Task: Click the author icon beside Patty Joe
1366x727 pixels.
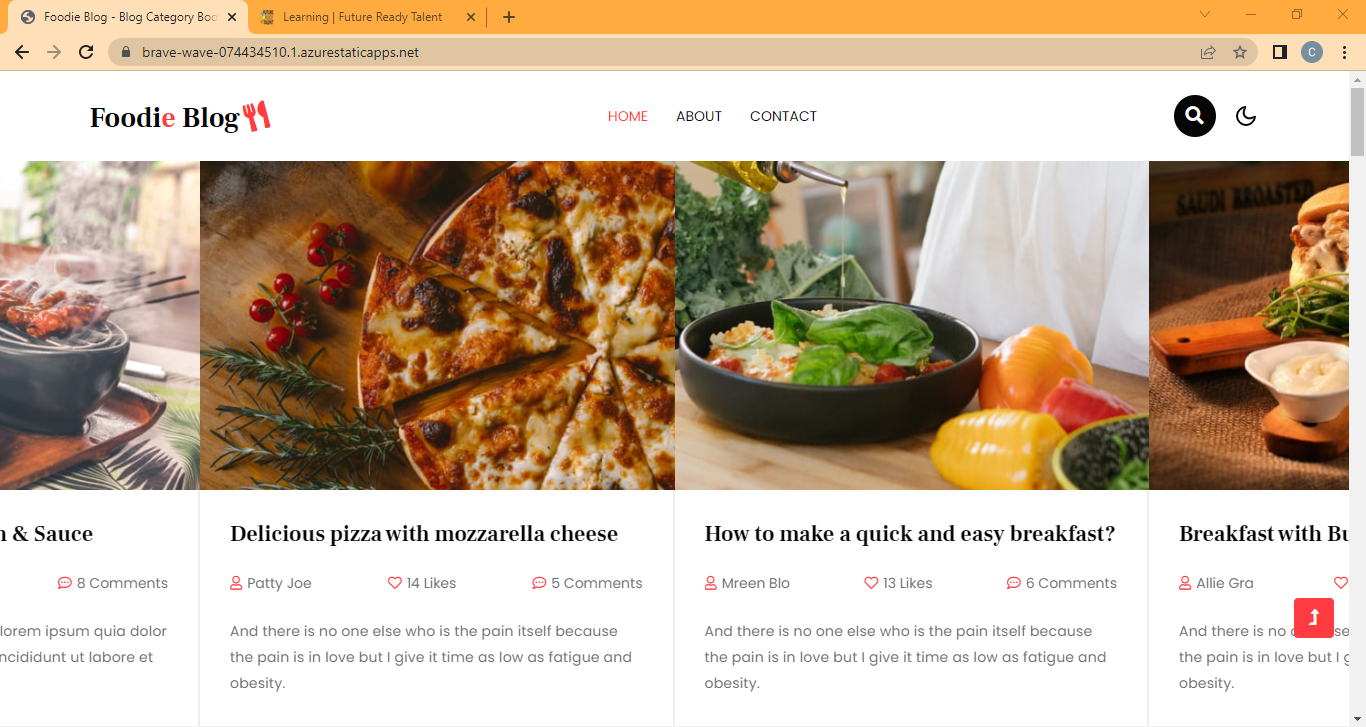Action: 237,583
